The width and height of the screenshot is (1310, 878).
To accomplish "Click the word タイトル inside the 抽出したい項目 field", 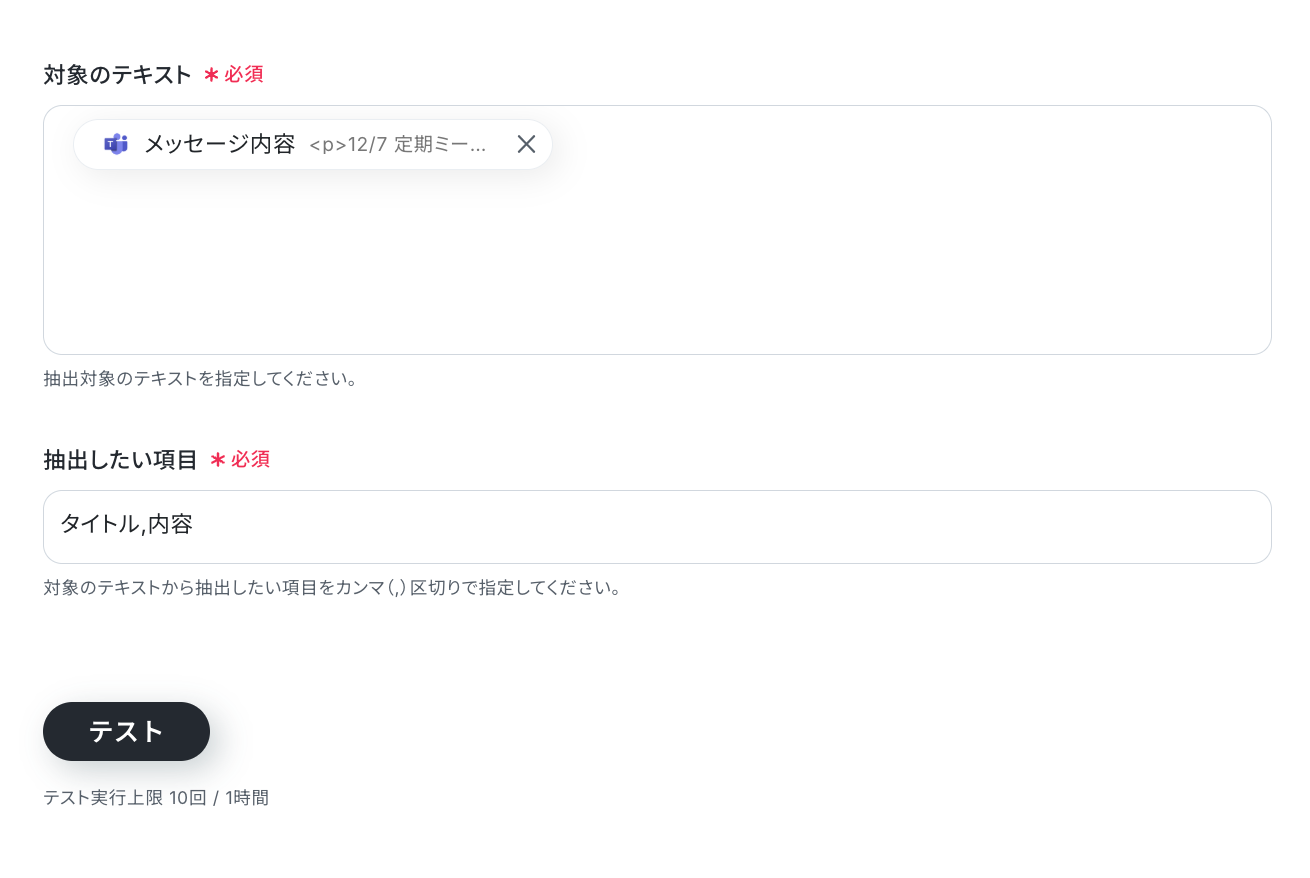I will click(100, 524).
